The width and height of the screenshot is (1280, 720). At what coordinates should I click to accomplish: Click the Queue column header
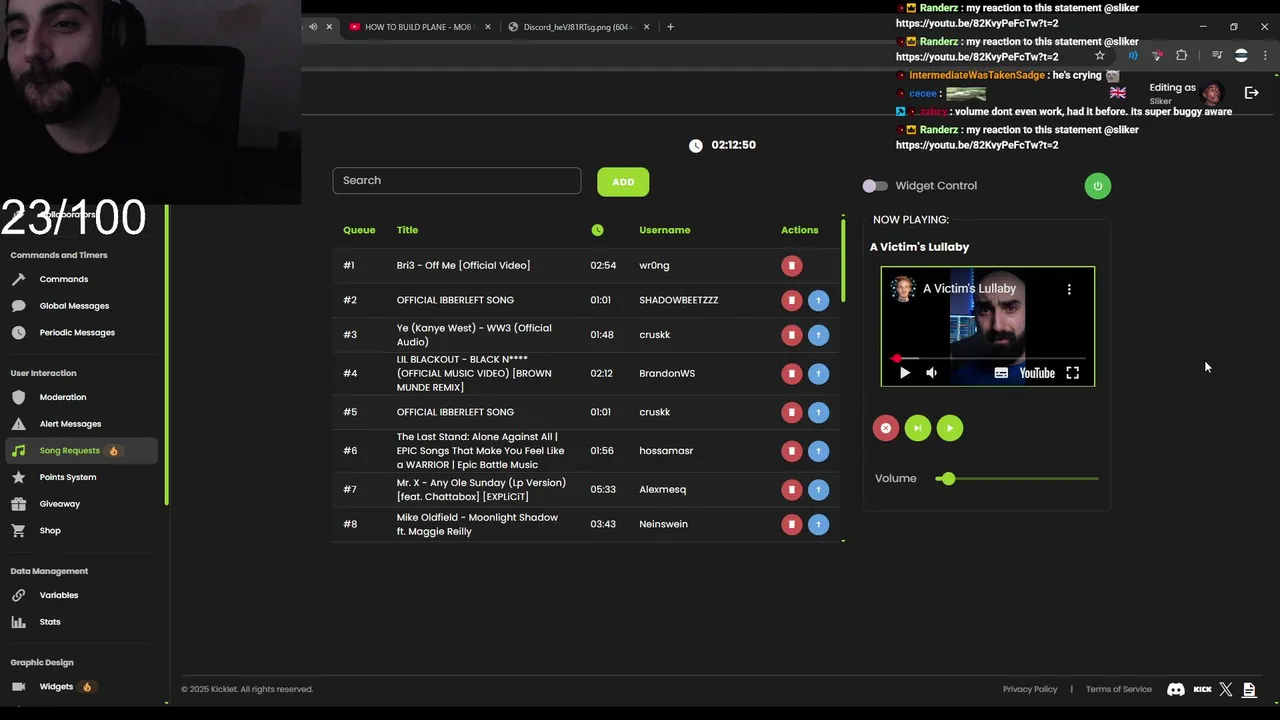pyautogui.click(x=359, y=230)
